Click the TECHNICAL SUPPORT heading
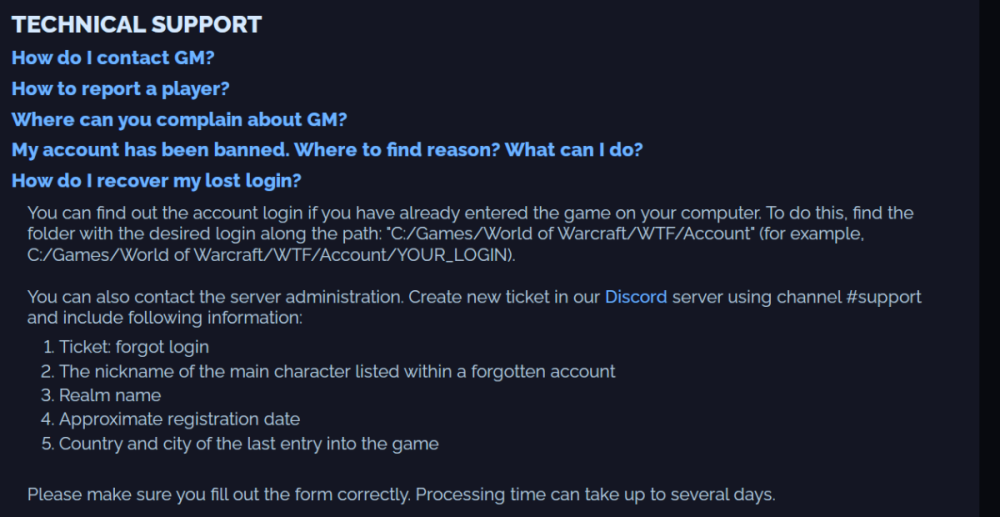The width and height of the screenshot is (1000, 517). [136, 25]
